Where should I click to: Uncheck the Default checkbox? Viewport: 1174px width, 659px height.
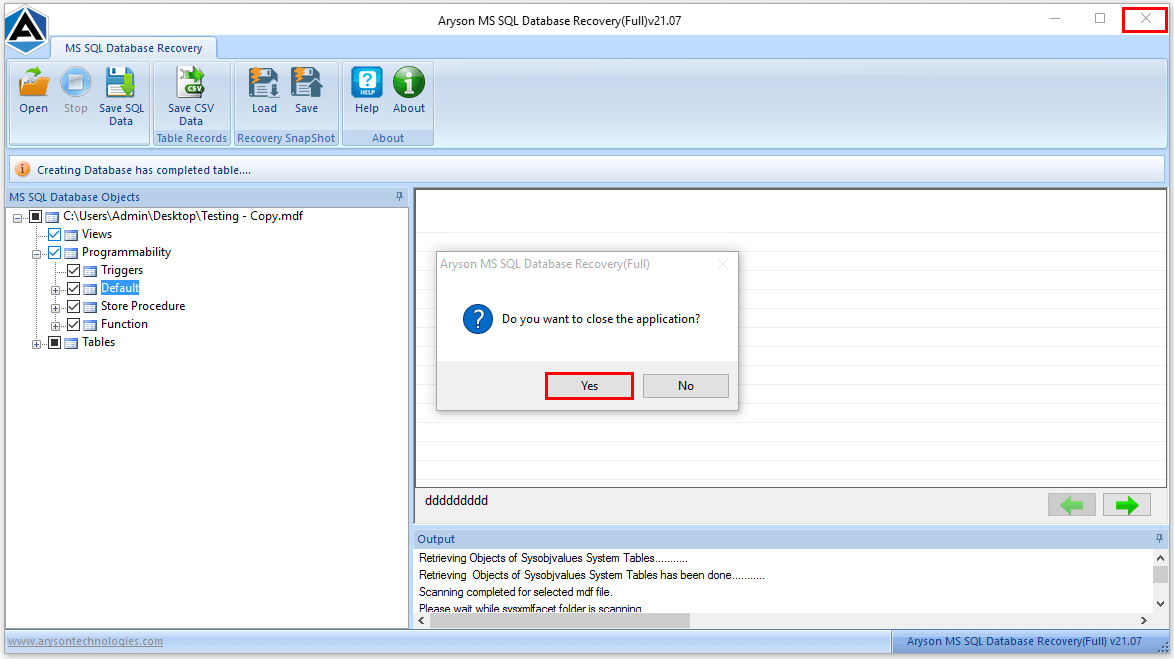tap(73, 288)
